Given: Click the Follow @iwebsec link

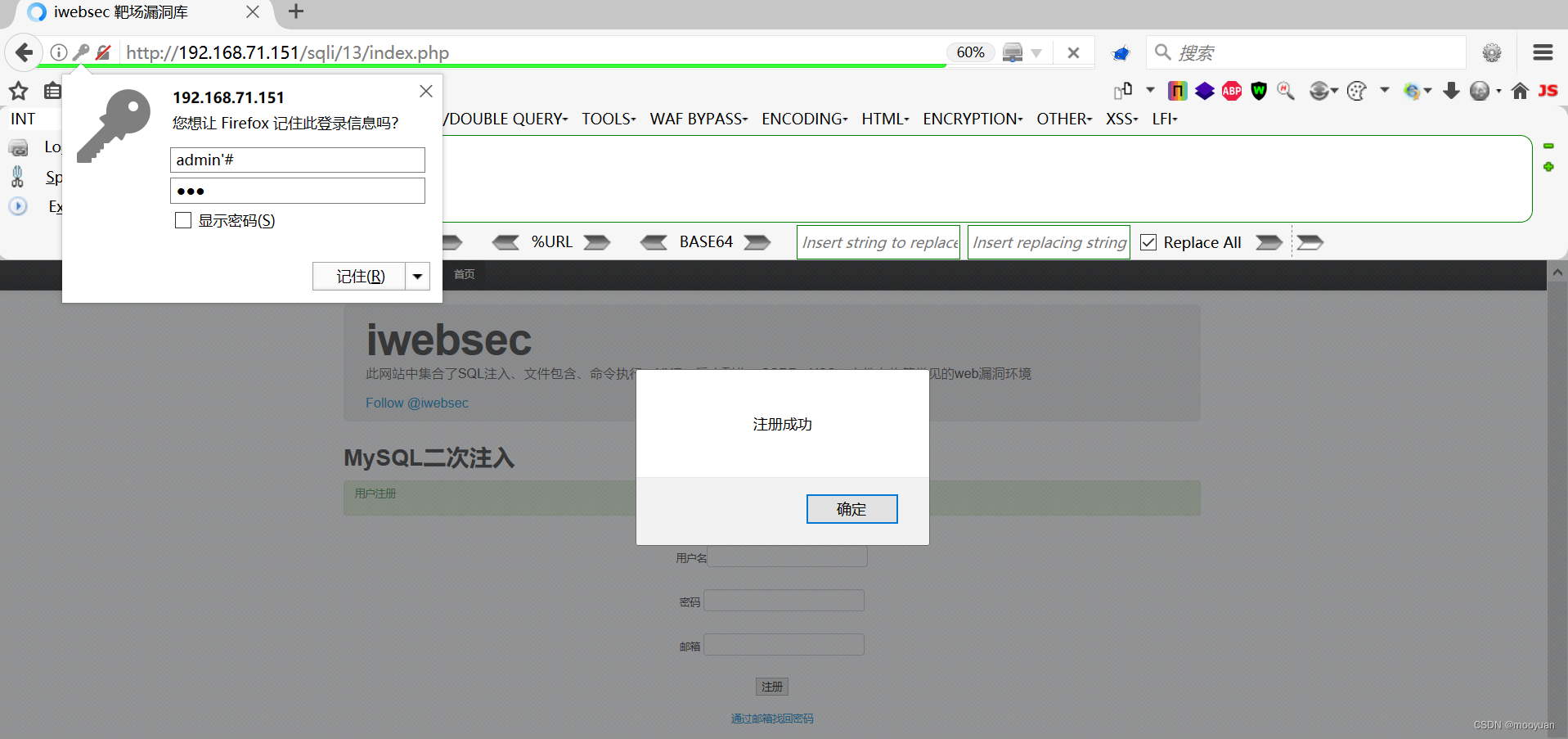Looking at the screenshot, I should [x=417, y=403].
